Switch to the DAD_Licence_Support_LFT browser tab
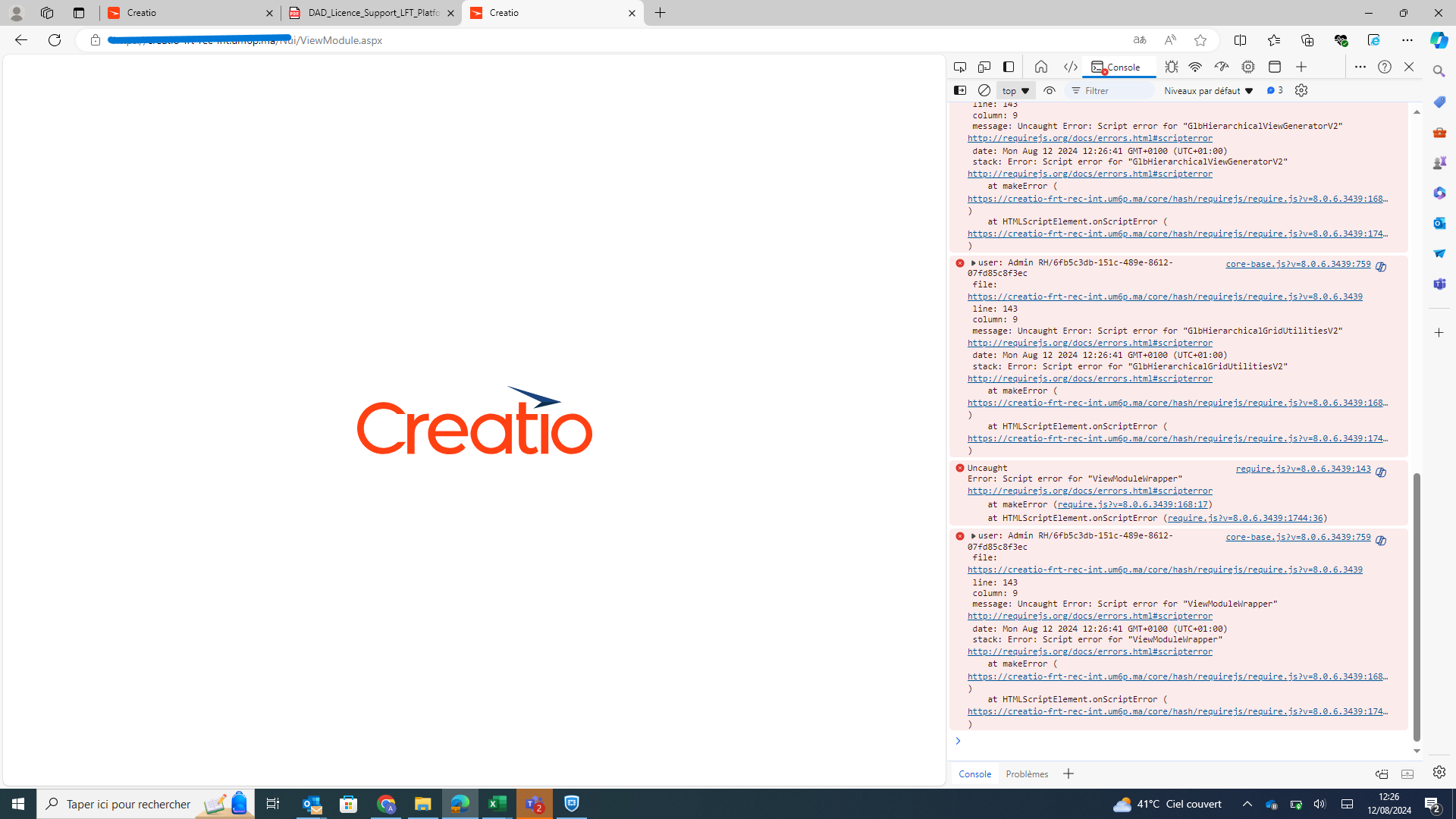The height and width of the screenshot is (819, 1456). [371, 13]
